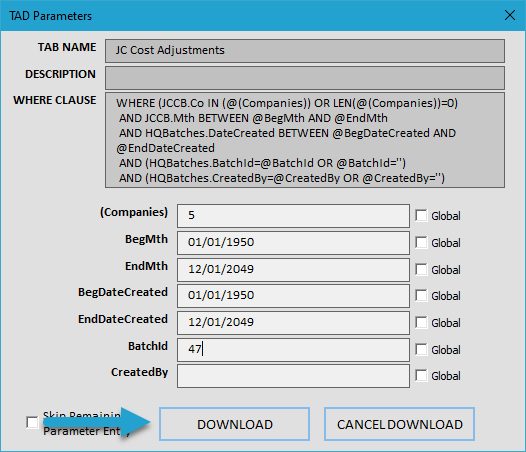The height and width of the screenshot is (452, 526).
Task: Click the CANCEL DOWNLOAD button
Action: [x=400, y=424]
